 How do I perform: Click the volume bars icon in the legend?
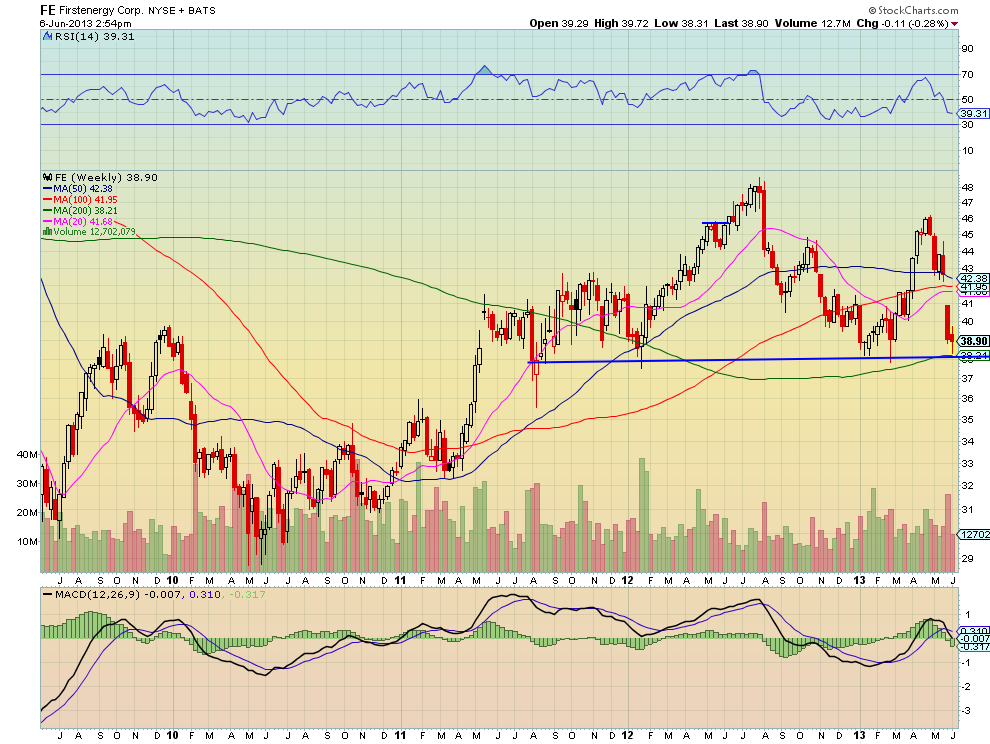coord(47,232)
